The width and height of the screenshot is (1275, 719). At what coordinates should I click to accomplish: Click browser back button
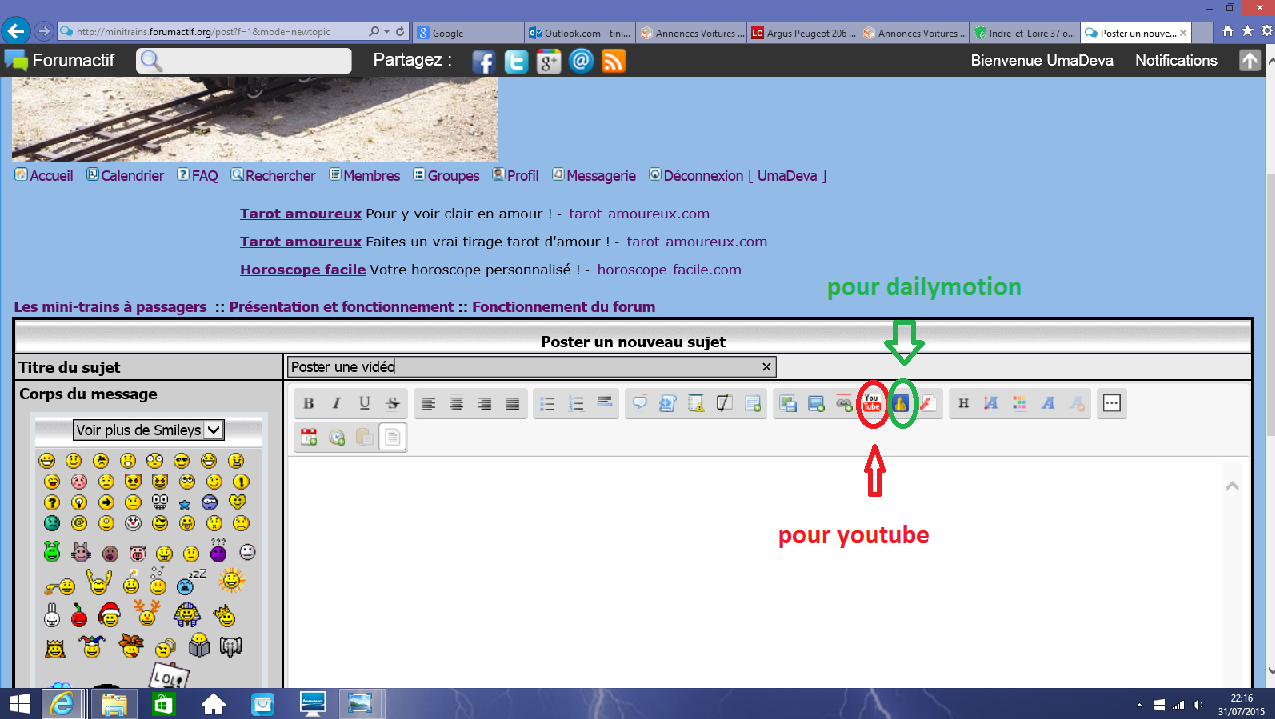pos(15,31)
